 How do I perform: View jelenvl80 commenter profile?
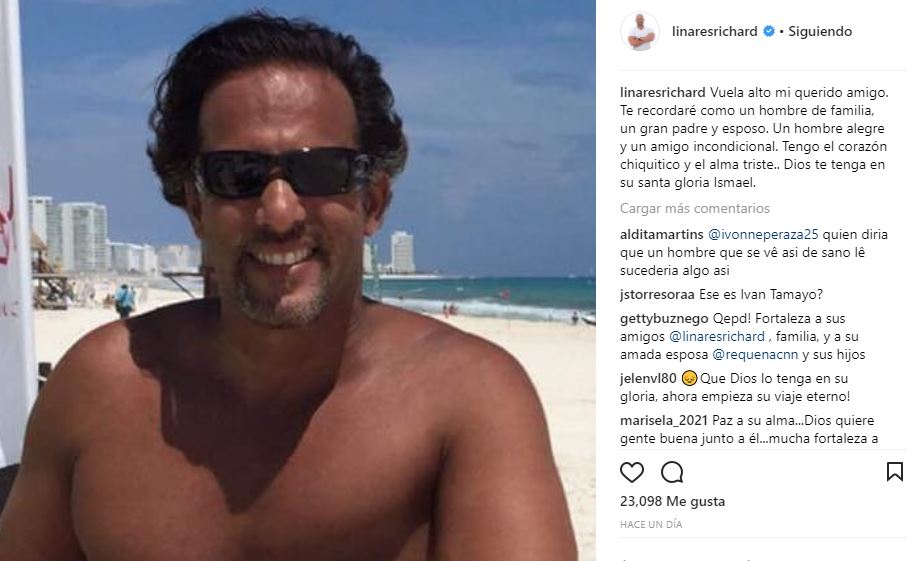pos(648,378)
